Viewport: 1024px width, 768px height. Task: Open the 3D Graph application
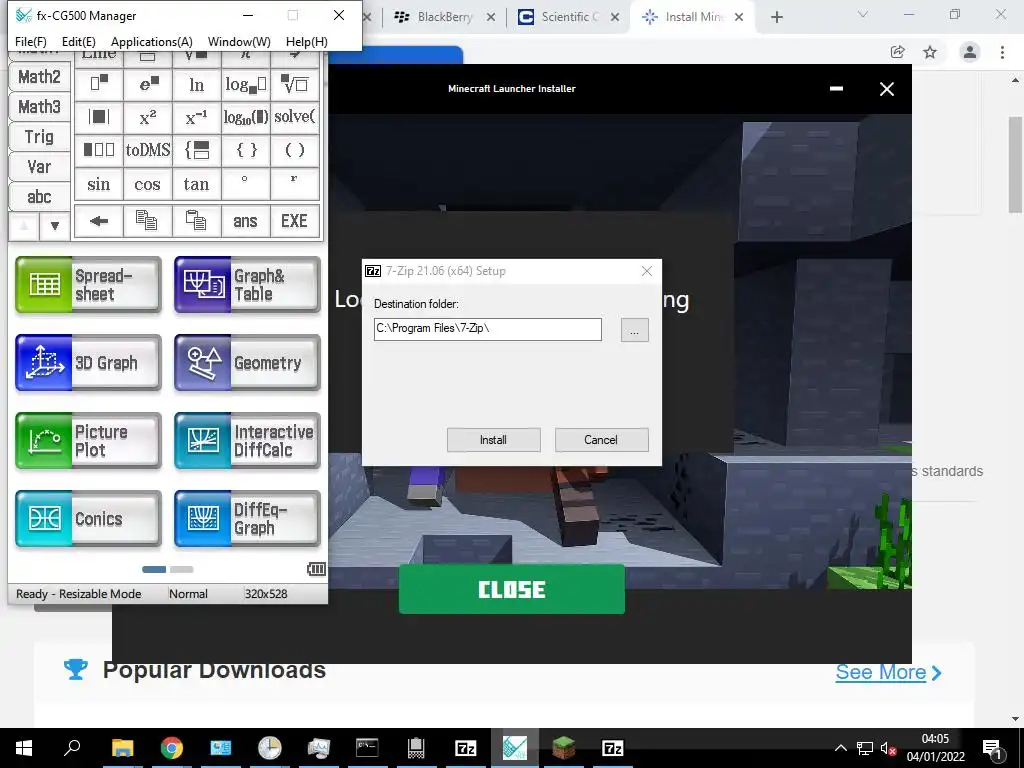[88, 362]
